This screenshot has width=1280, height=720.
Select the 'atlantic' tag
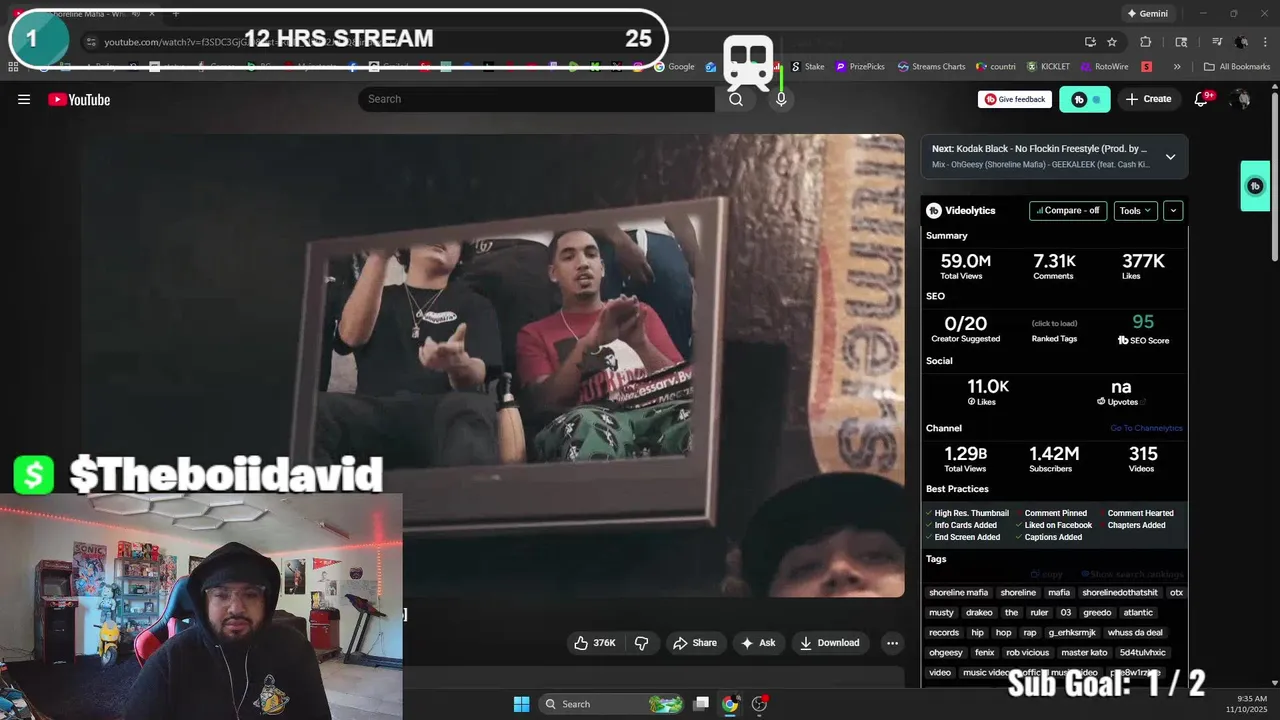pyautogui.click(x=1138, y=612)
